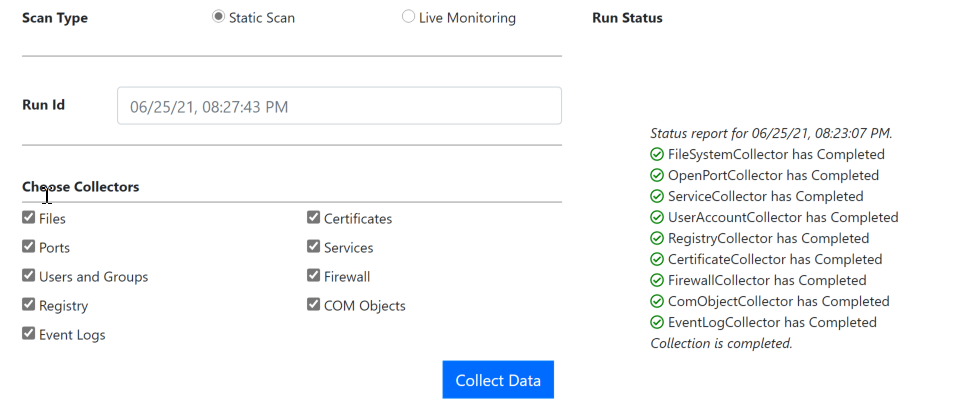Click into the Run Id input field
Screen dimensions: 969x406
coord(339,106)
